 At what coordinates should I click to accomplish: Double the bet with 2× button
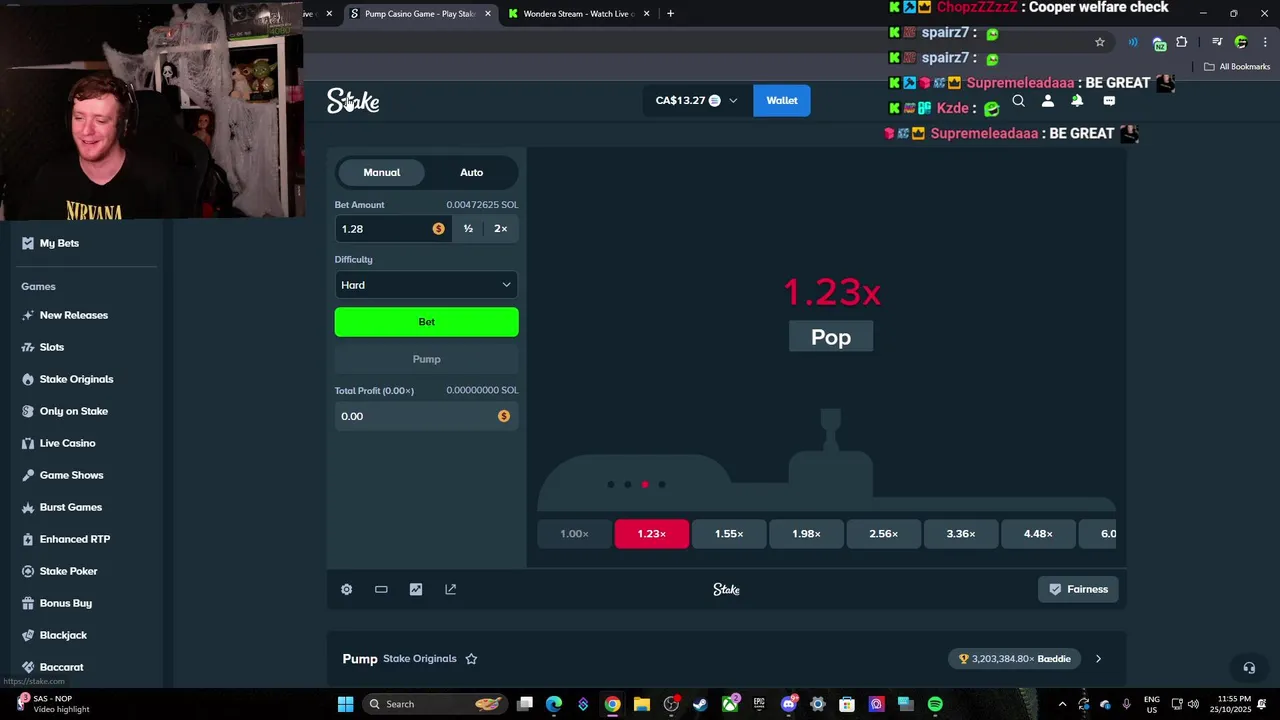[501, 229]
